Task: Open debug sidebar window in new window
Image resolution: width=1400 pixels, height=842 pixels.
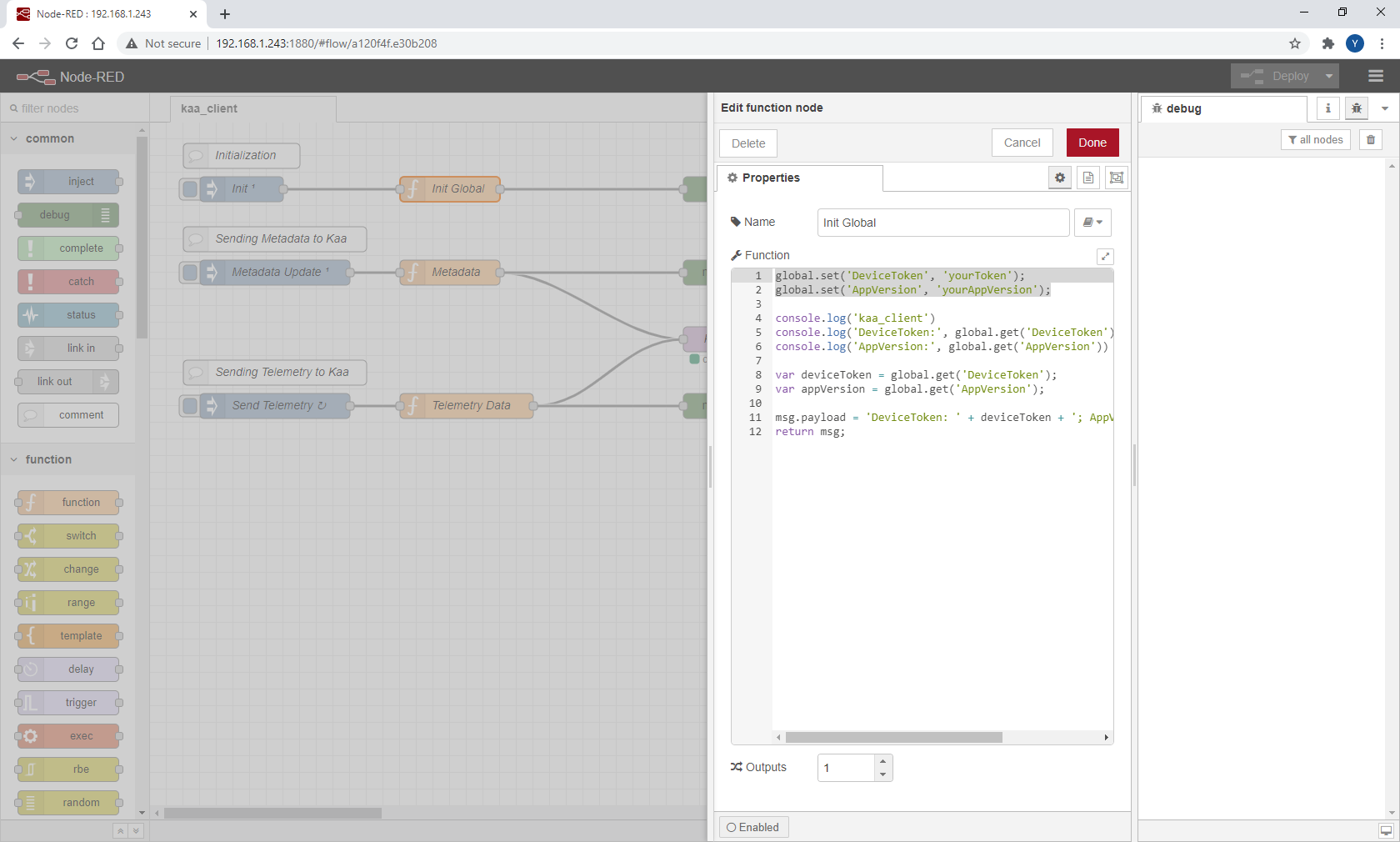Action: (1386, 831)
